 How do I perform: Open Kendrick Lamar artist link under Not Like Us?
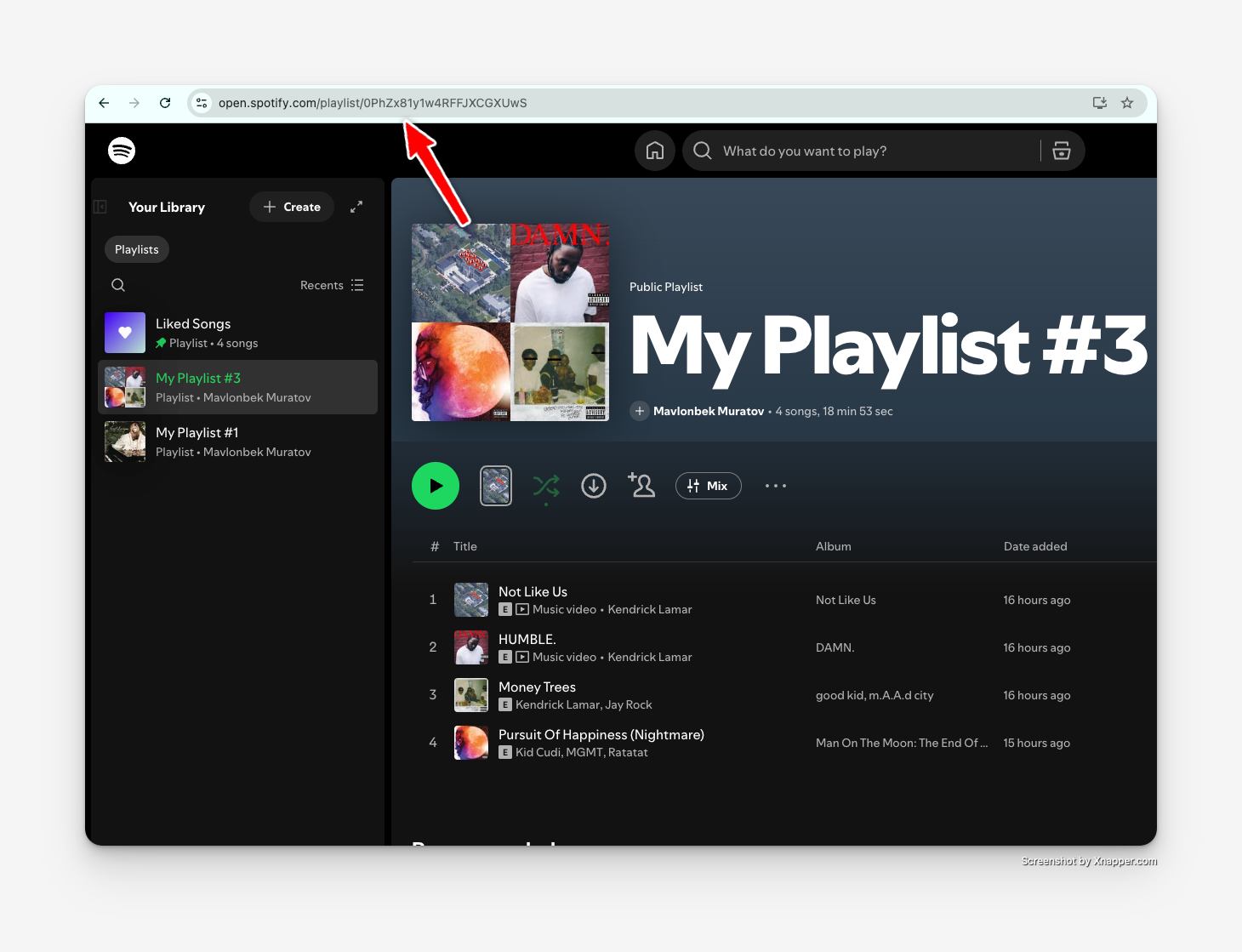[x=650, y=609]
